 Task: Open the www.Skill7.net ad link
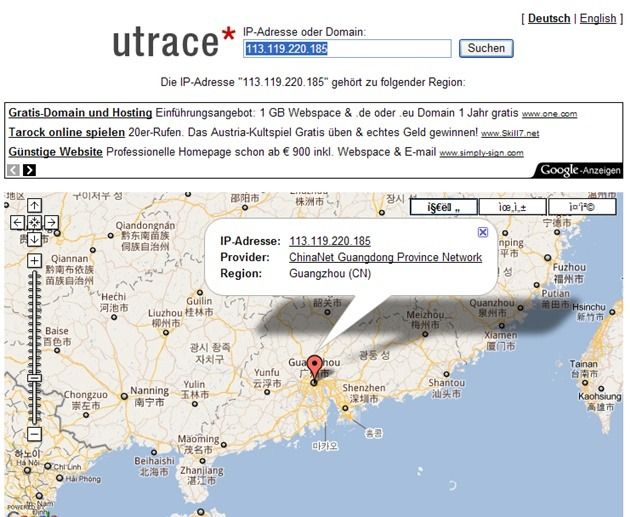[510, 133]
